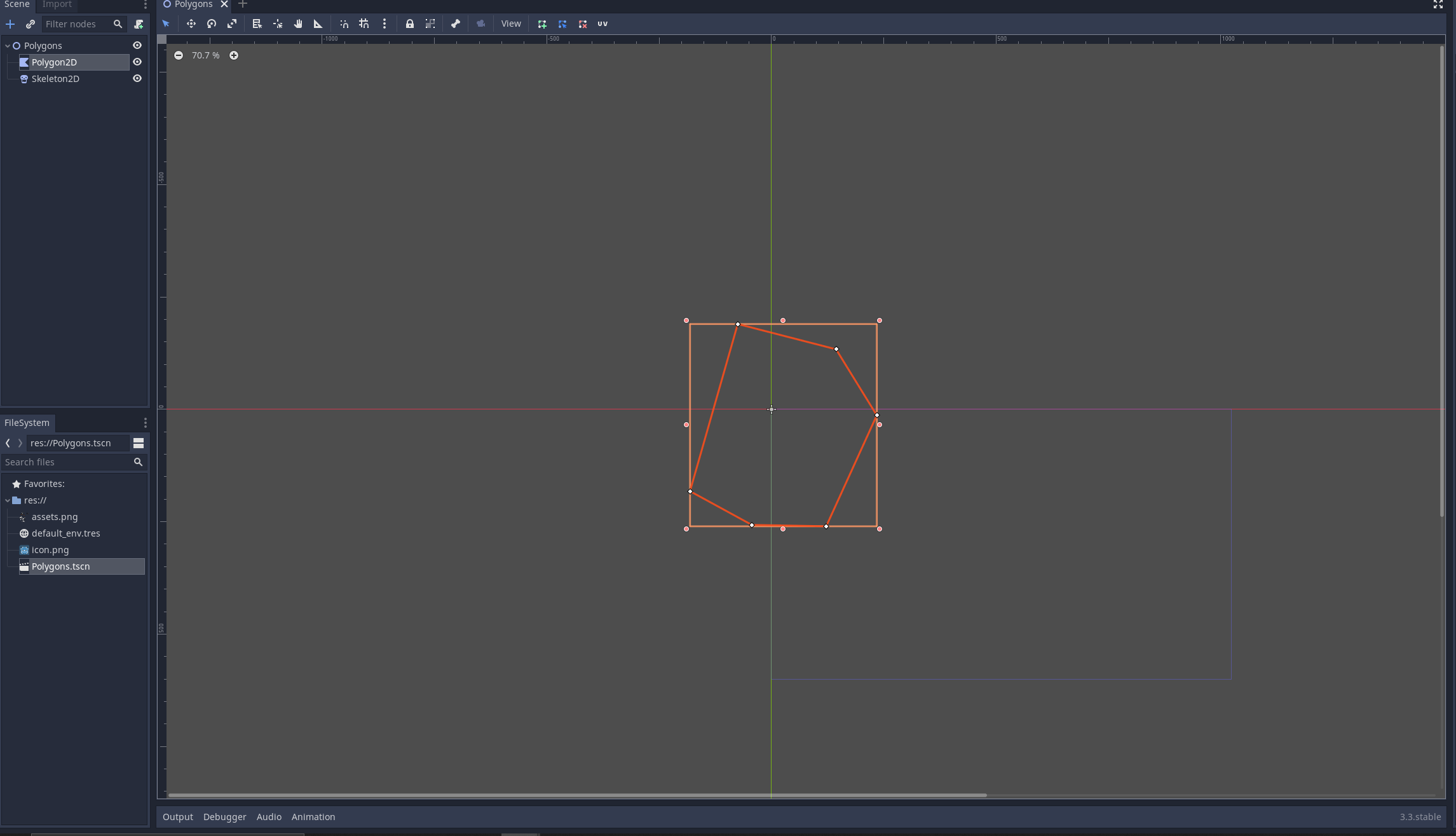
Task: Hide the Polygons root node
Action: [x=137, y=45]
